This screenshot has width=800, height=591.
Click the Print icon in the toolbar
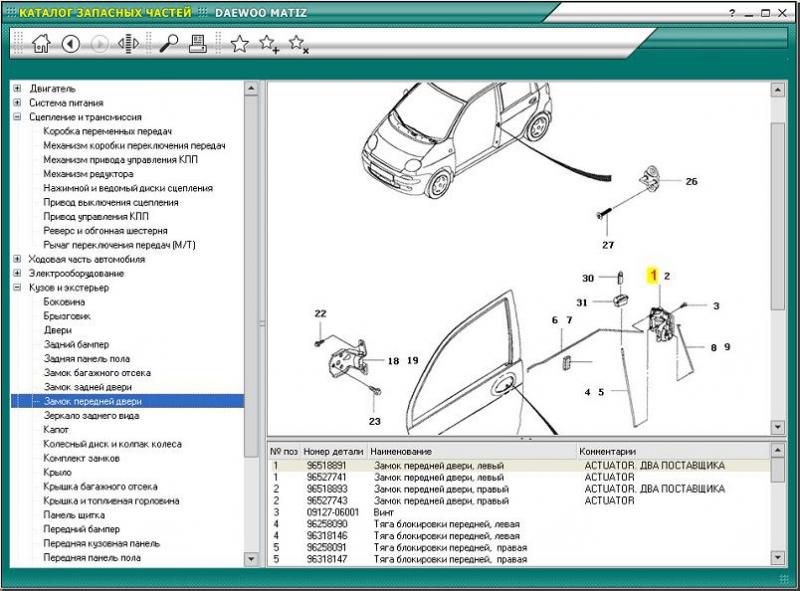click(x=198, y=43)
